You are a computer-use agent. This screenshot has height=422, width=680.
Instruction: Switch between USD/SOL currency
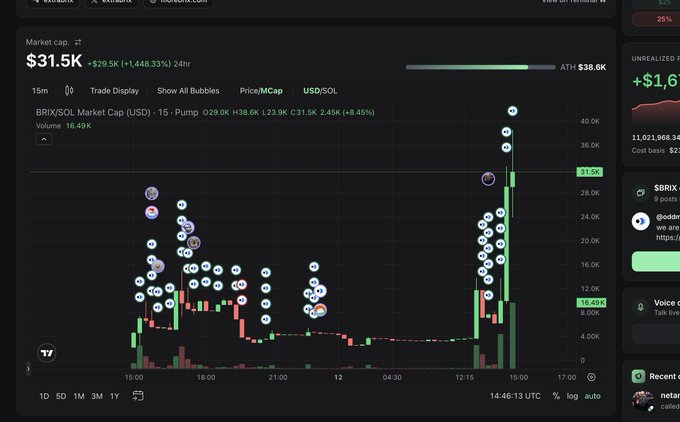[x=320, y=91]
